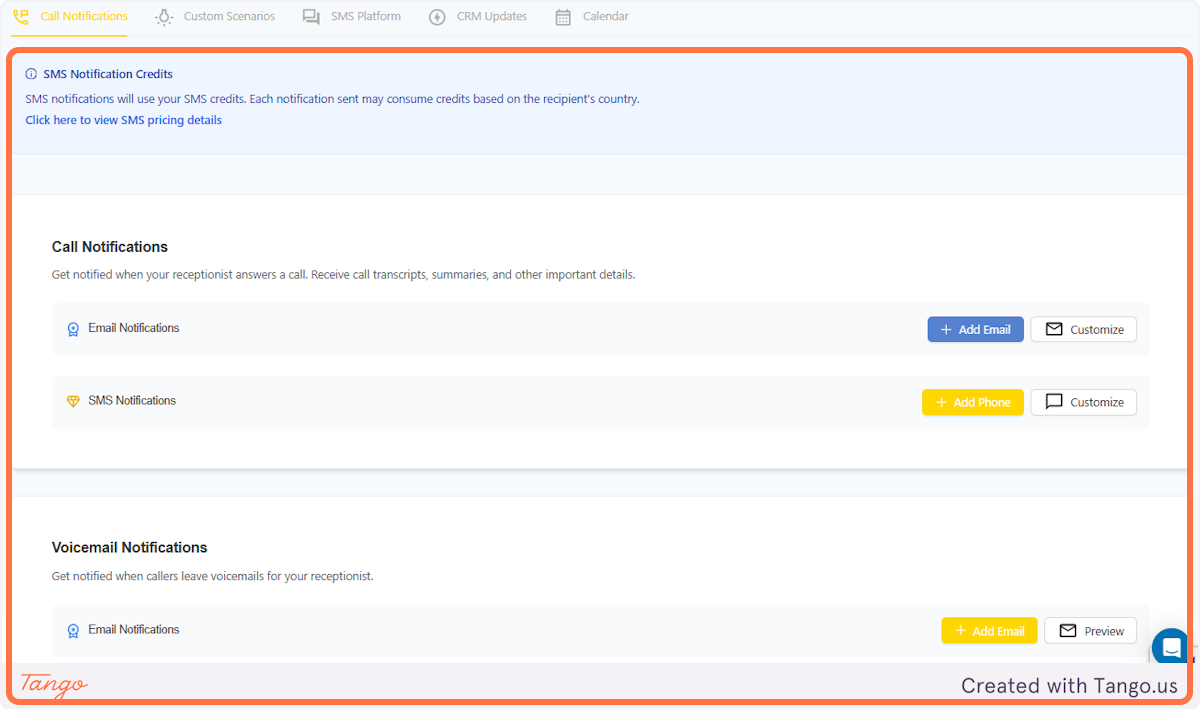Go to the CRM Updates tab
The height and width of the screenshot is (709, 1200).
[x=478, y=17]
